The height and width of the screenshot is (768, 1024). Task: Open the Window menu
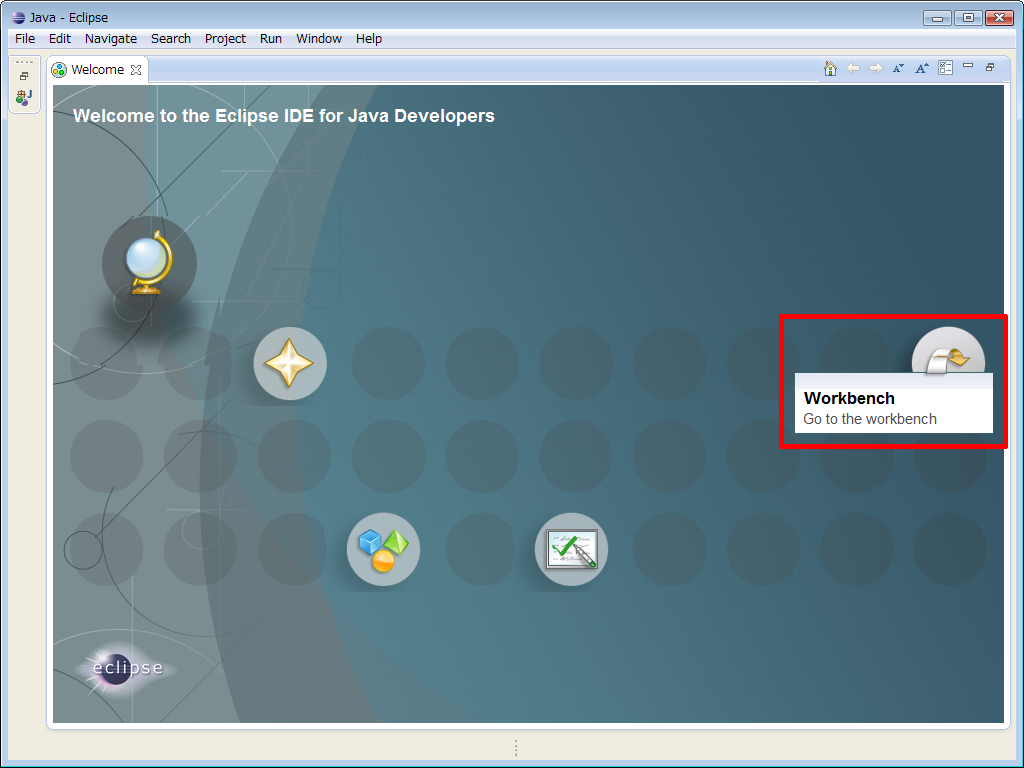click(319, 39)
